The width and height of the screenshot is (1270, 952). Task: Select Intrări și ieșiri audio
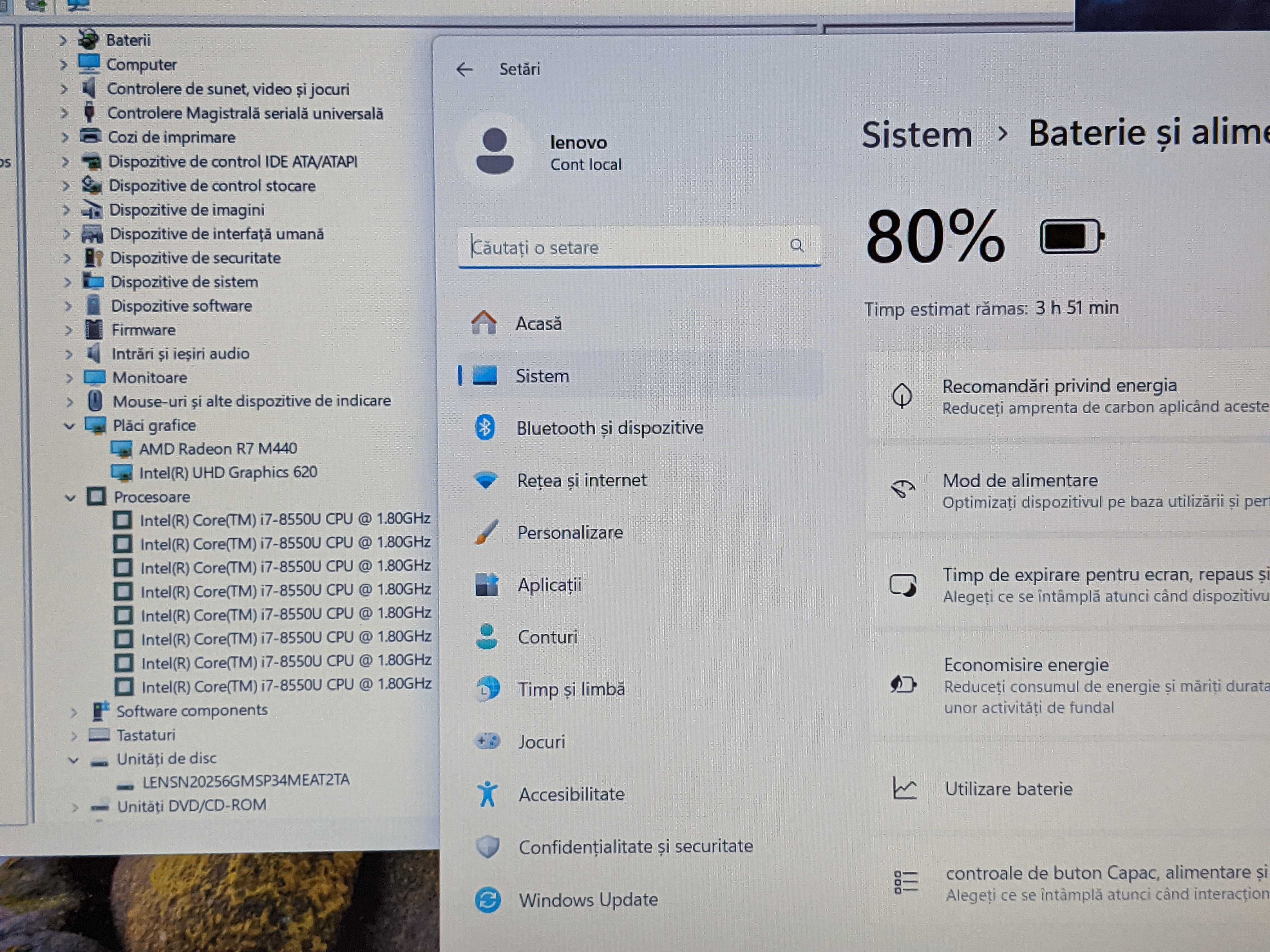180,354
